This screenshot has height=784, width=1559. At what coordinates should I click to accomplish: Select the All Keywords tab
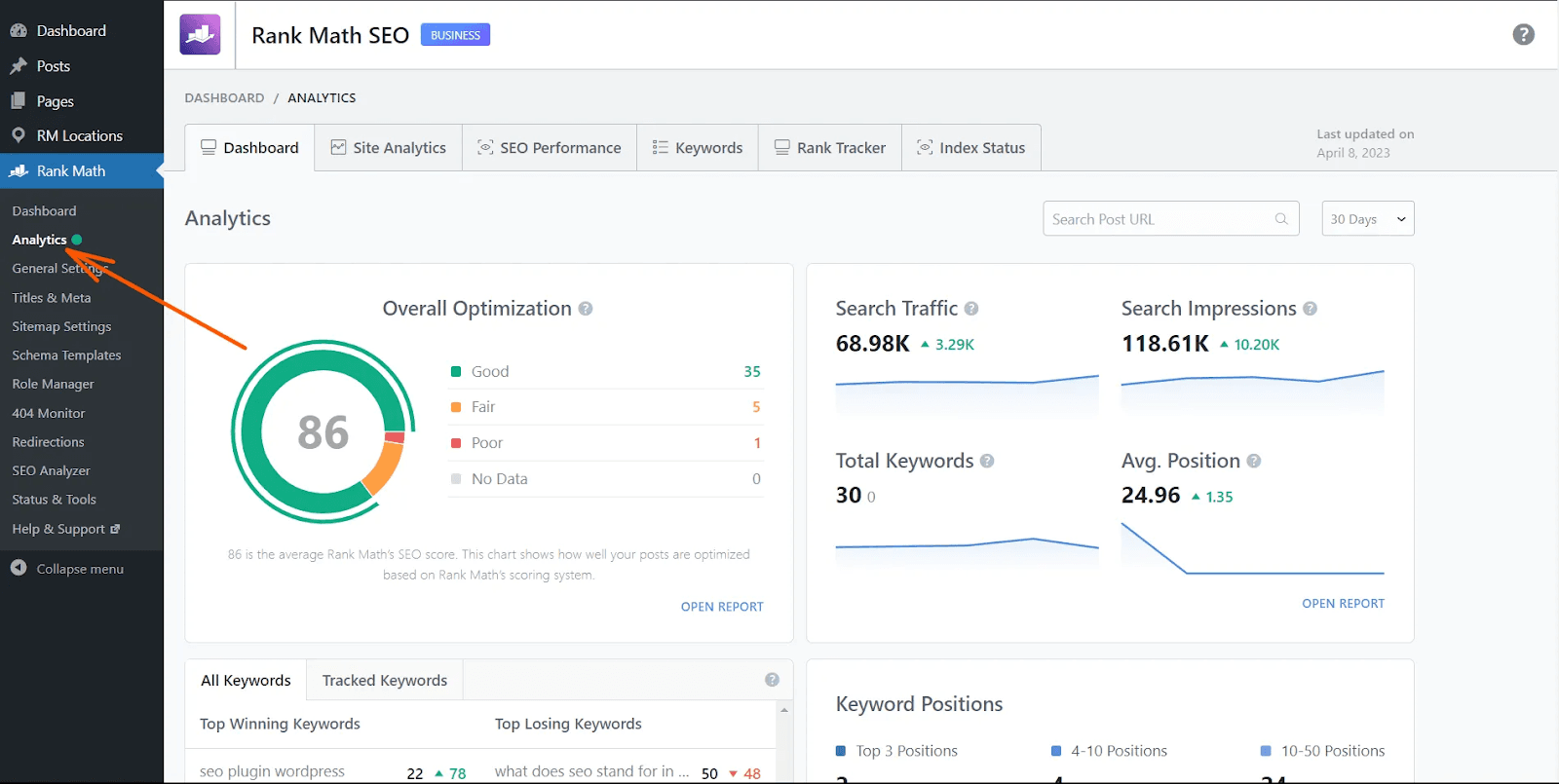click(246, 680)
